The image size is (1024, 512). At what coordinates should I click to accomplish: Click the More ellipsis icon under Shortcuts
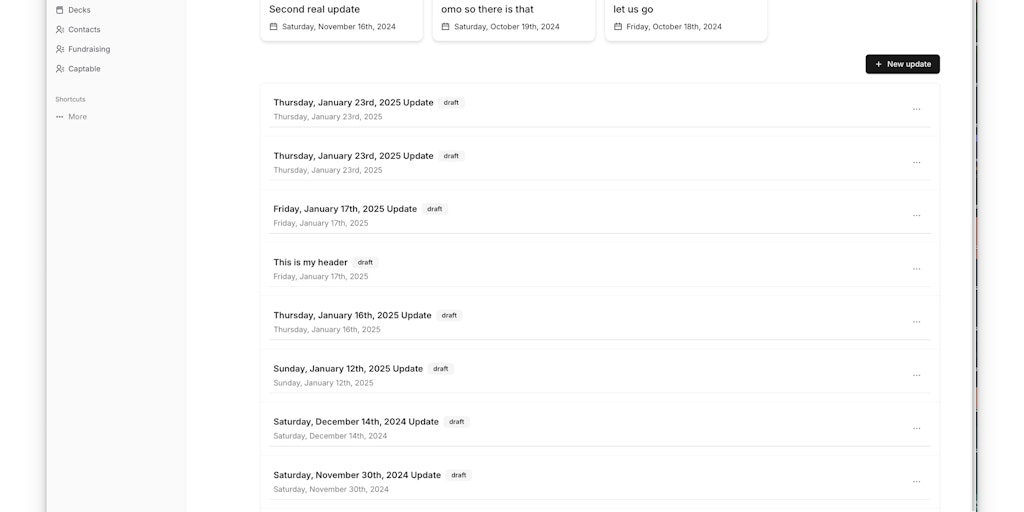click(x=59, y=117)
